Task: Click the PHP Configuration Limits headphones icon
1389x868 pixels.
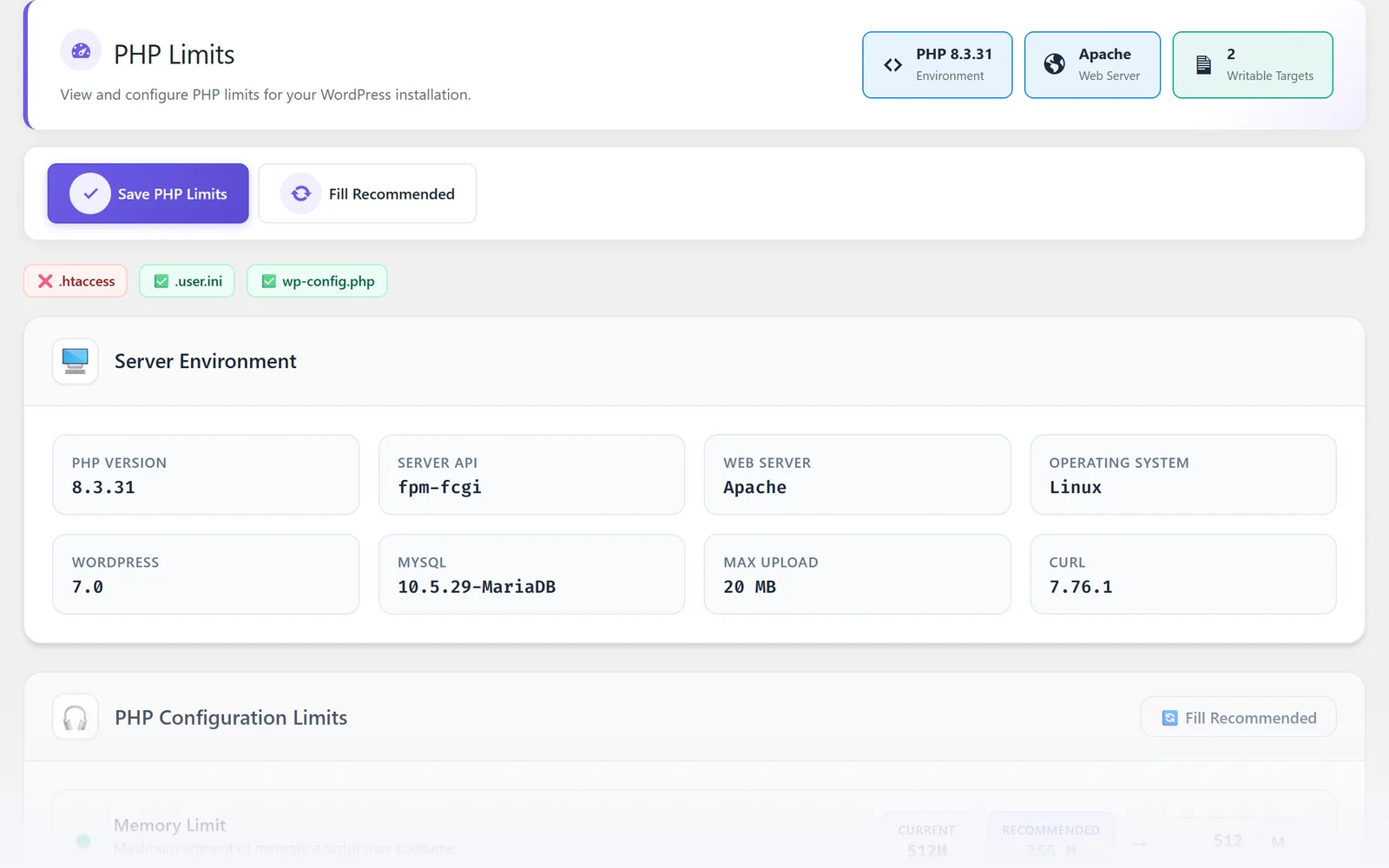Action: point(76,718)
